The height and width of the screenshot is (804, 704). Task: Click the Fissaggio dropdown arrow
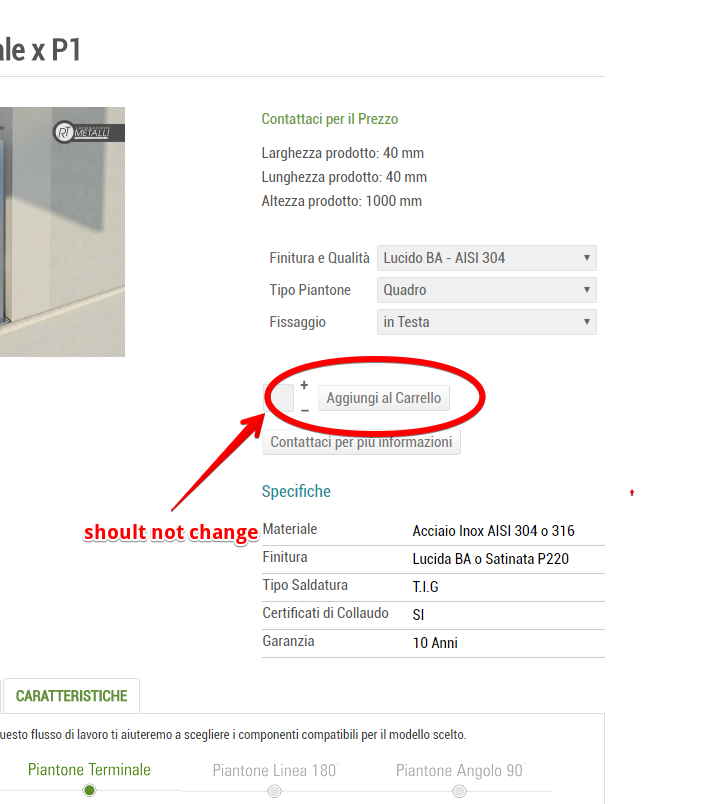tap(587, 322)
